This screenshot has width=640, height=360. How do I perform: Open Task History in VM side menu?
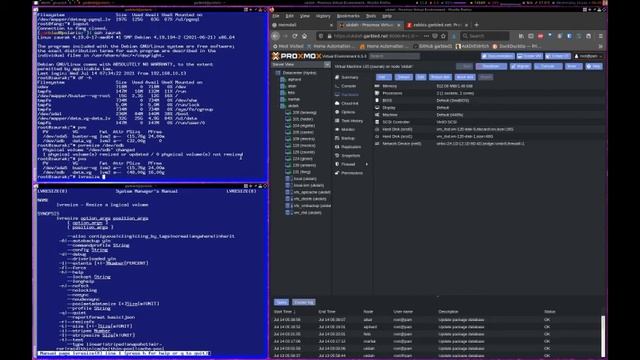[x=349, y=121]
